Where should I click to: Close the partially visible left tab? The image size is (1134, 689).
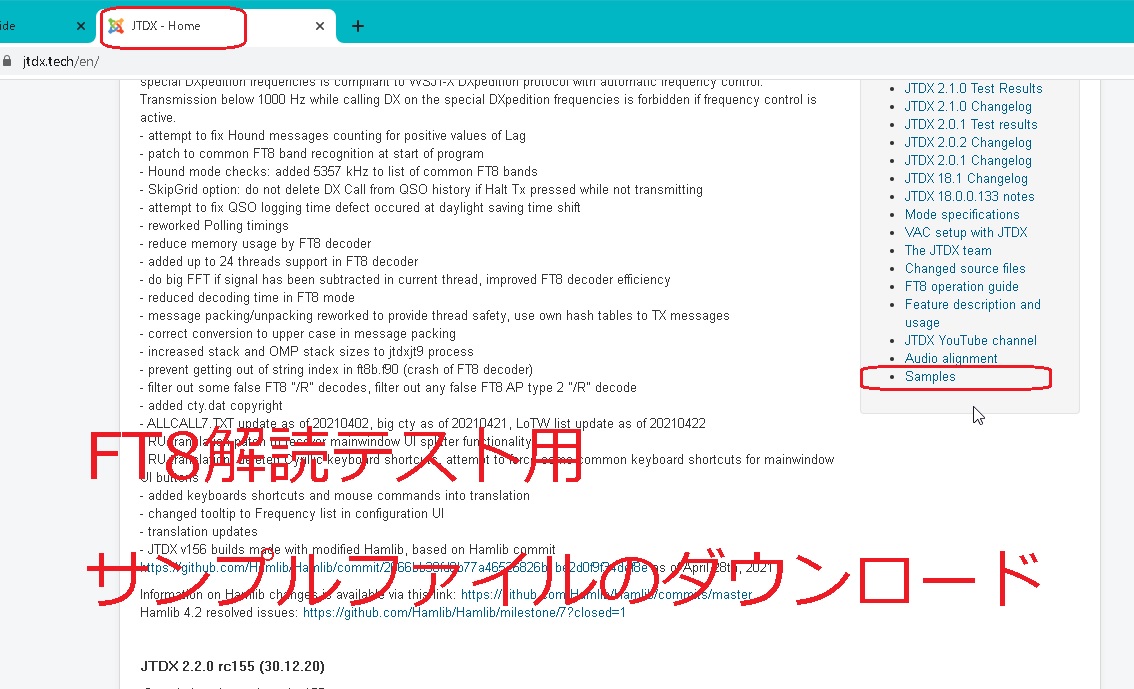pos(81,26)
